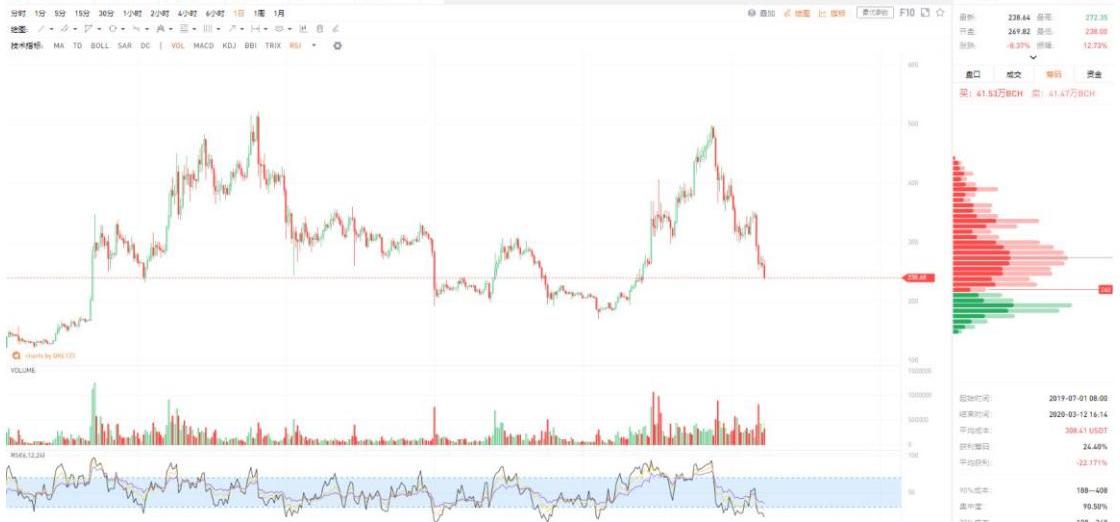This screenshot has height=522, width=1120.
Task: Select the 15分 timeframe
Action: coord(82,13)
